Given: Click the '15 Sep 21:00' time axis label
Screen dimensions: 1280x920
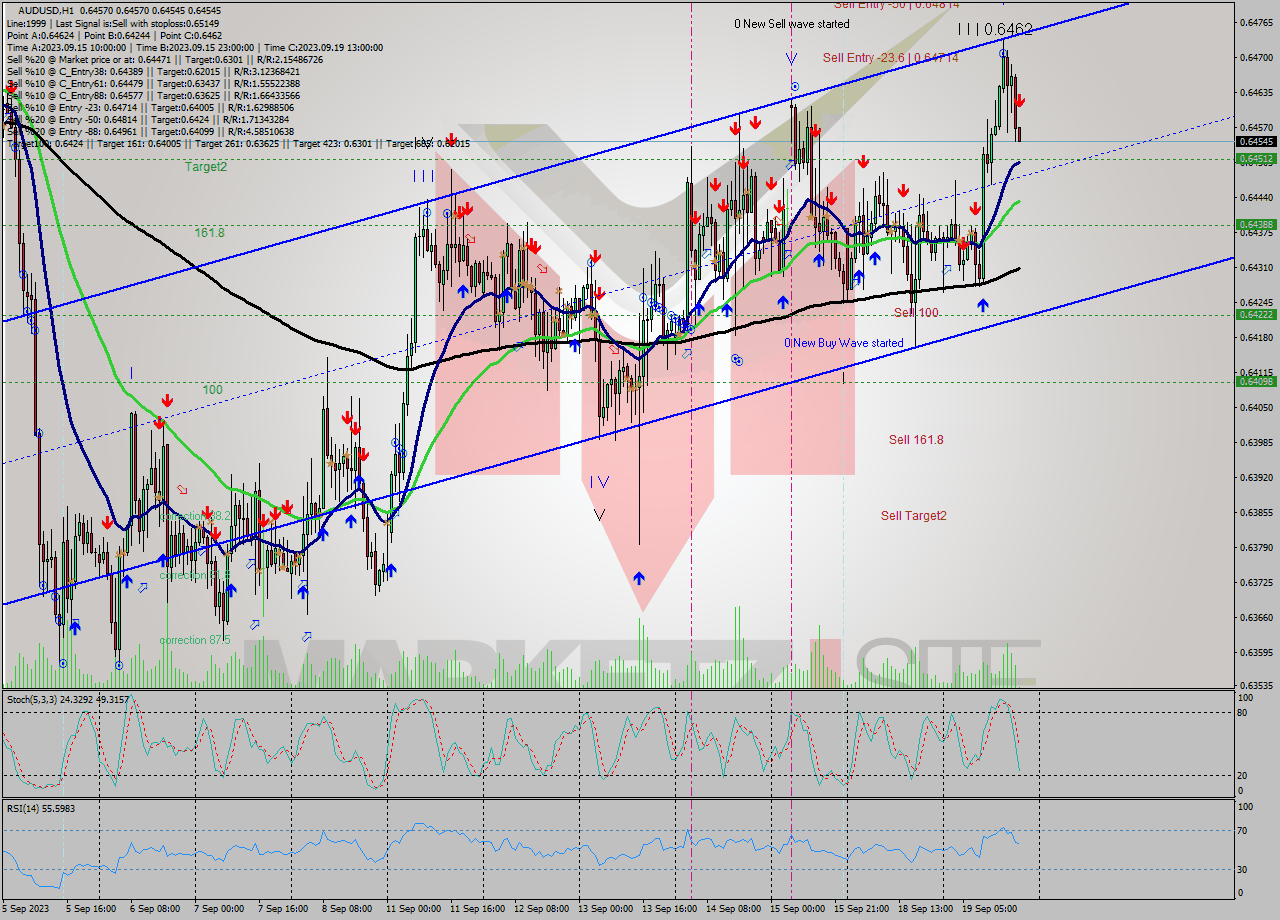Looking at the screenshot, I should click(861, 909).
